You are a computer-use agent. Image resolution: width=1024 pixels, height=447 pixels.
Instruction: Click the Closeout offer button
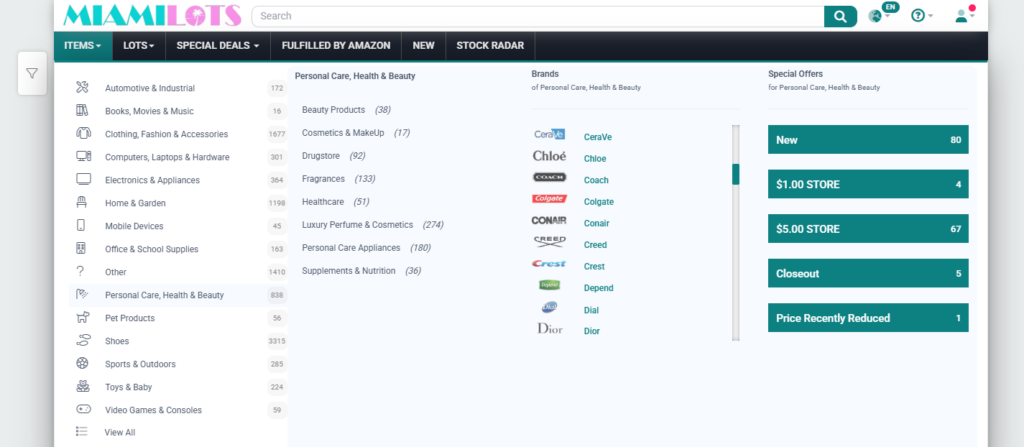(868, 273)
